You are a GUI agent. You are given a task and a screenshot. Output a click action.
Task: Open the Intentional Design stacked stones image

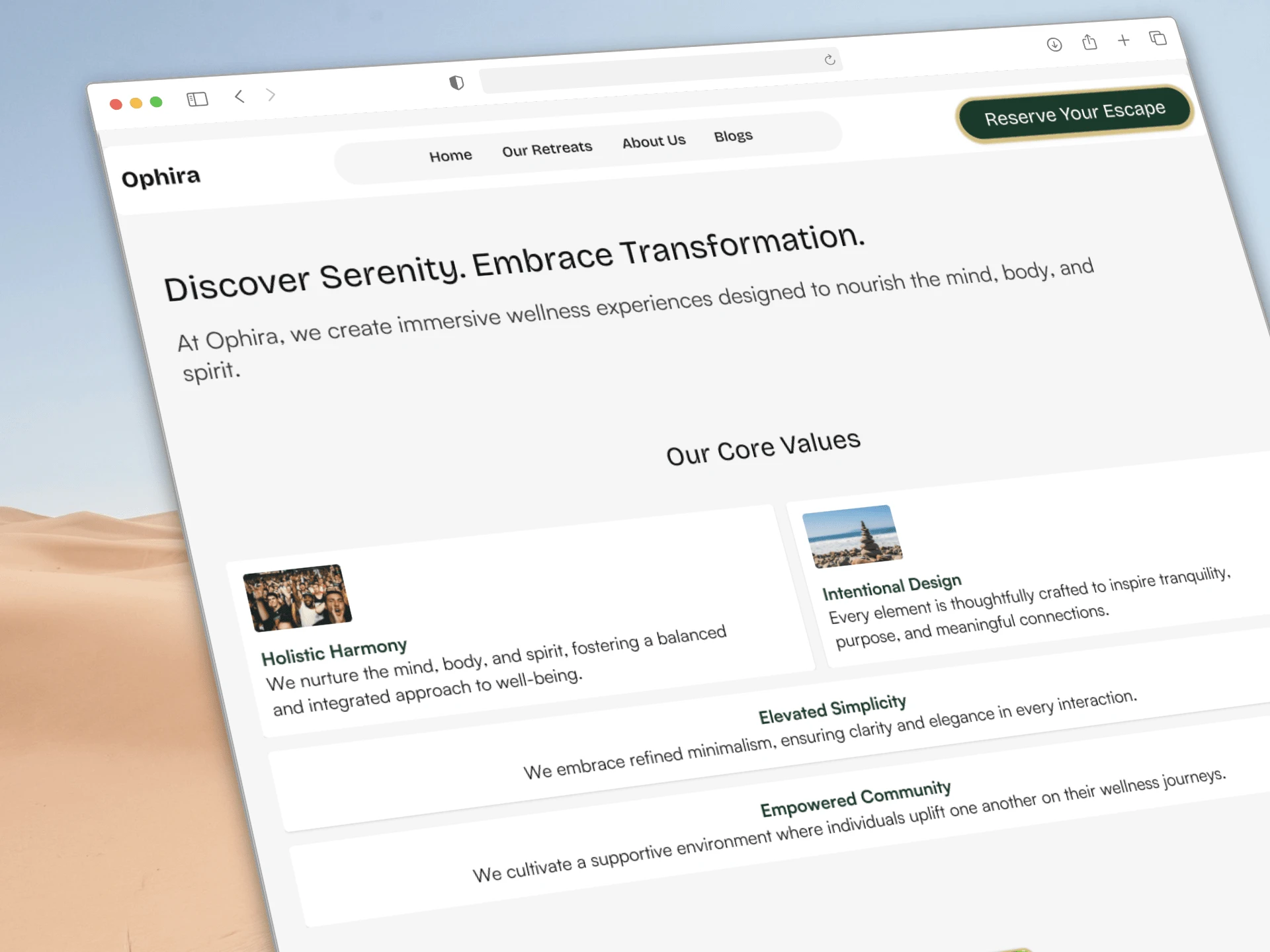tap(852, 535)
